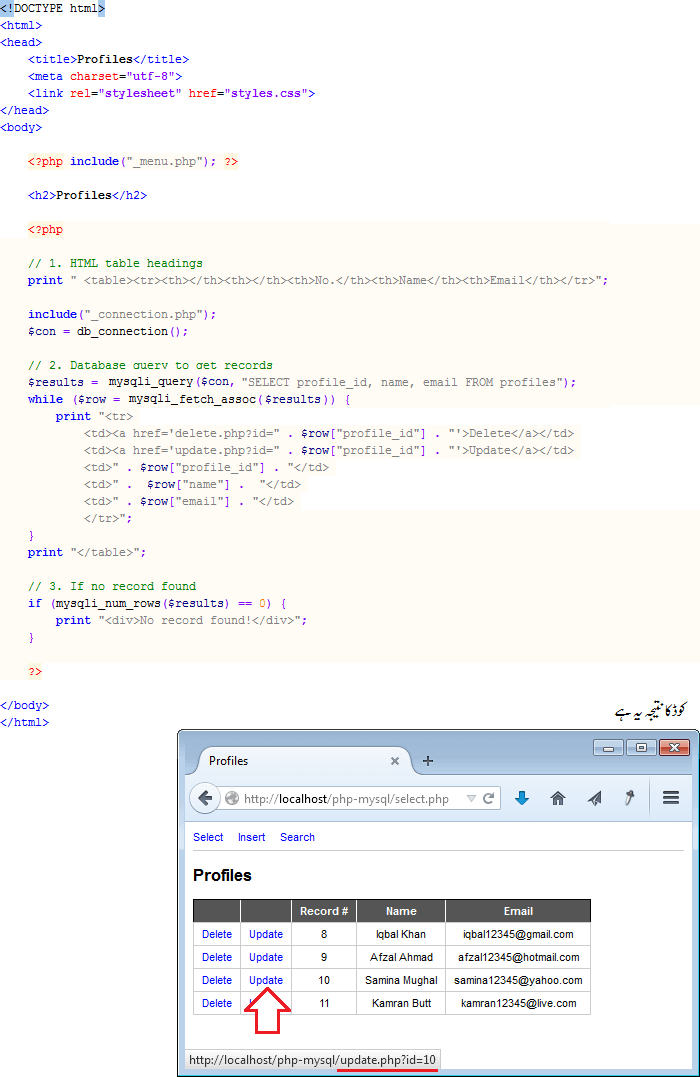The image size is (700, 1077).
Task: Click Delete for Iqbal Khan record
Action: (x=217, y=934)
